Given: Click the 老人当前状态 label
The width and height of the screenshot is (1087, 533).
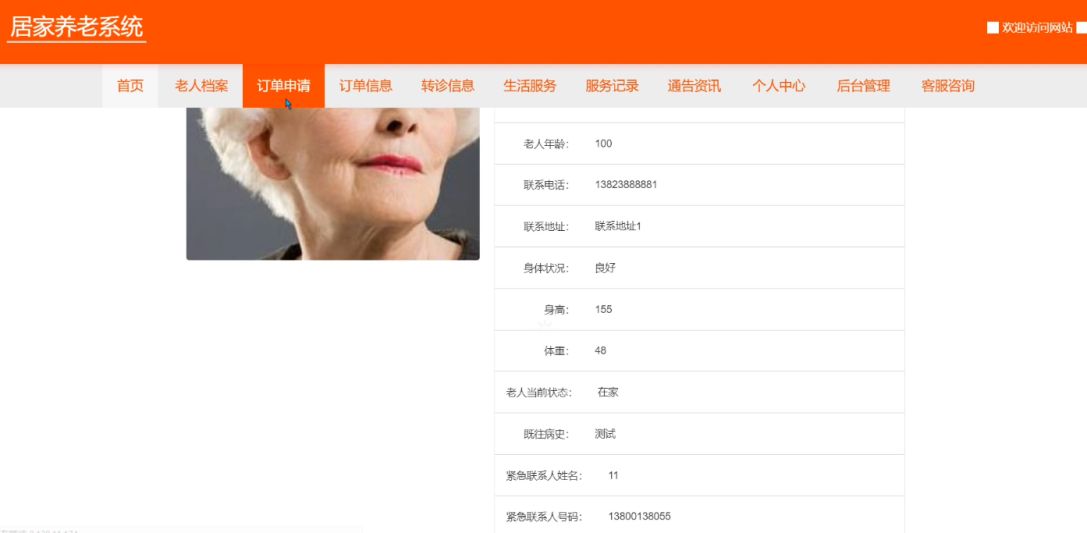Looking at the screenshot, I should coord(539,392).
